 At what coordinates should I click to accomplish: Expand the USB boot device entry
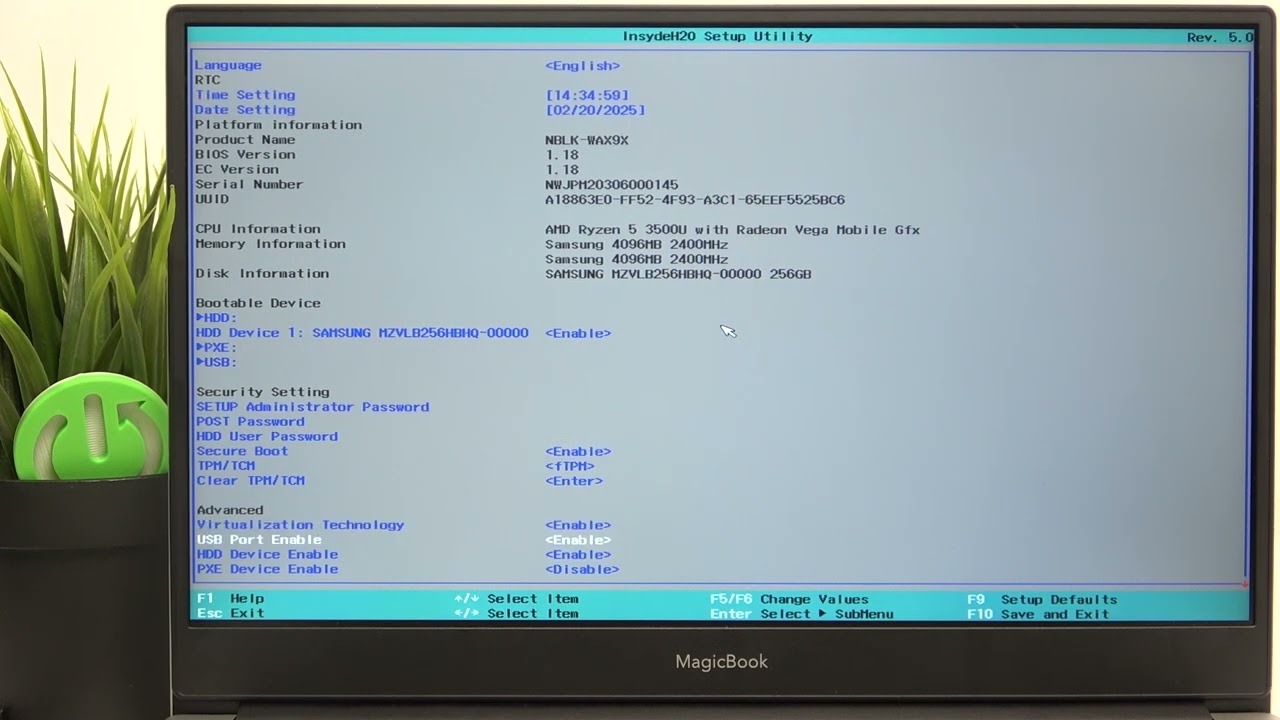coord(216,362)
